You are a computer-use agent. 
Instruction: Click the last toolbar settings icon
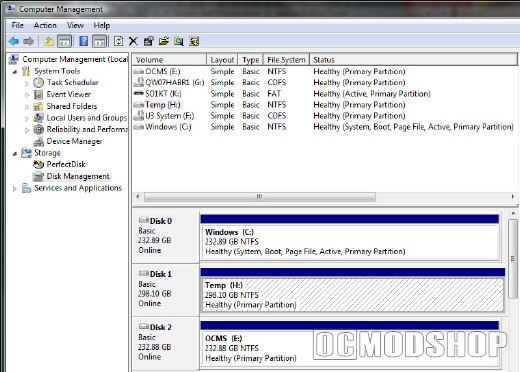pyautogui.click(x=194, y=41)
